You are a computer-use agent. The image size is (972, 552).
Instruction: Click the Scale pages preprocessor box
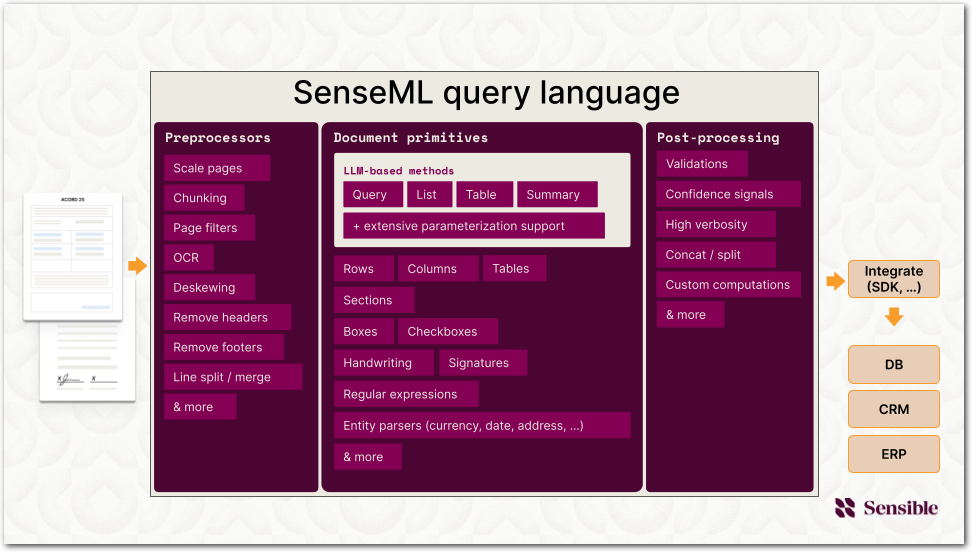pyautogui.click(x=217, y=168)
